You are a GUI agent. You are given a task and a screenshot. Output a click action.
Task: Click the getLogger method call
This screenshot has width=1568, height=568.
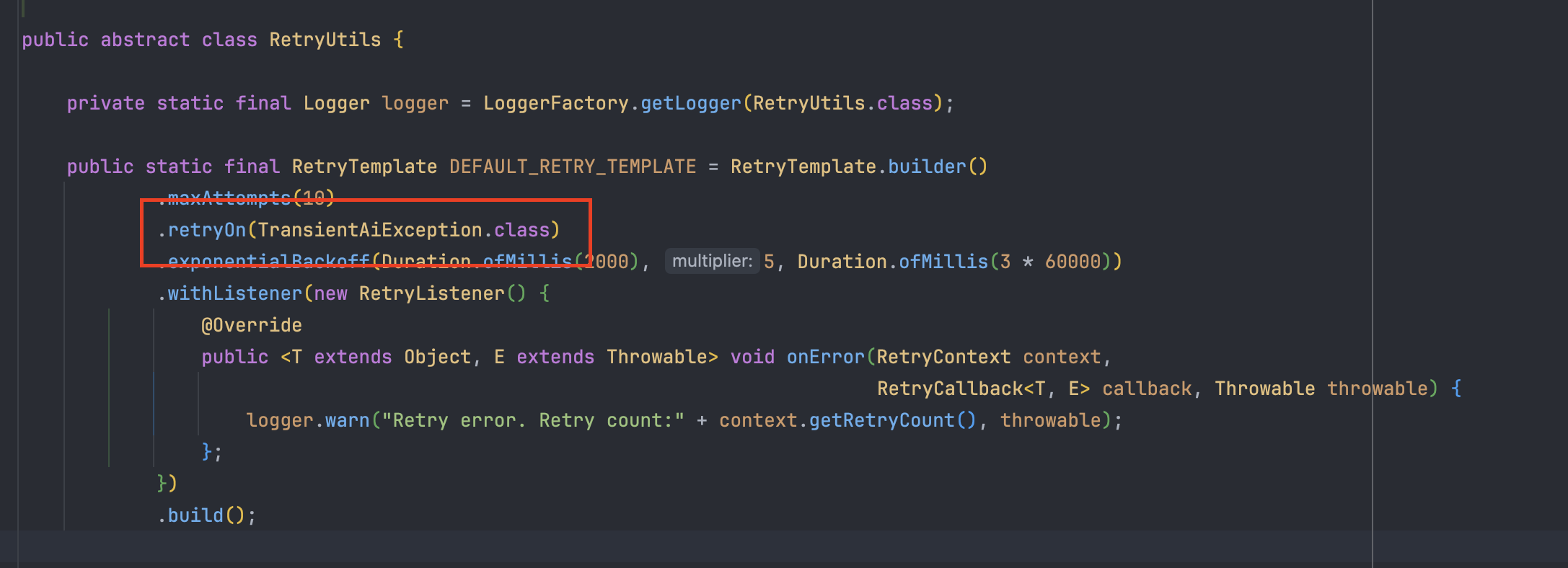(691, 103)
